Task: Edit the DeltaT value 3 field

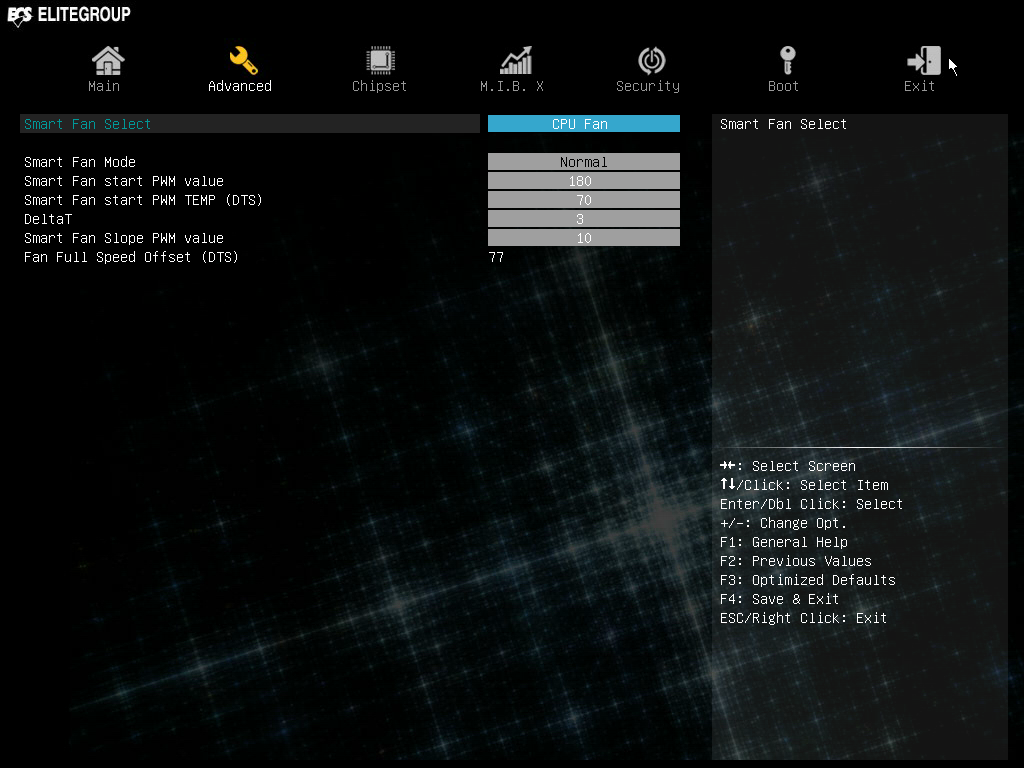Action: coord(584,219)
